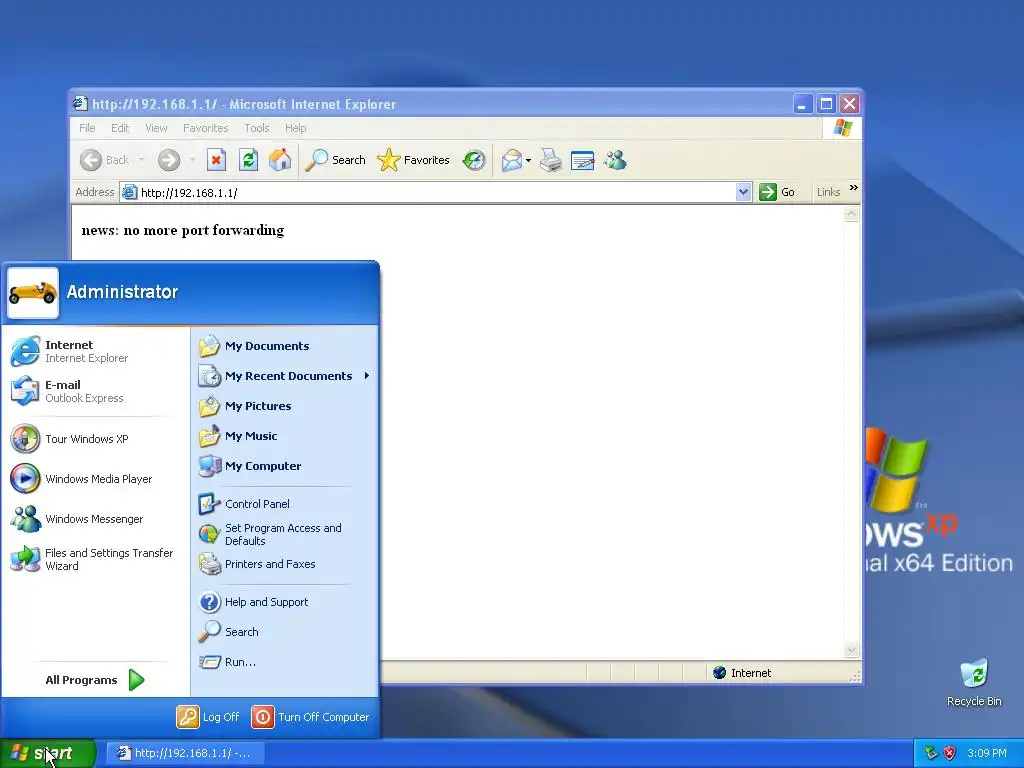Launch Messenger from the IE toolbar icon
Viewport: 1024px width, 768px height.
pyautogui.click(x=615, y=160)
